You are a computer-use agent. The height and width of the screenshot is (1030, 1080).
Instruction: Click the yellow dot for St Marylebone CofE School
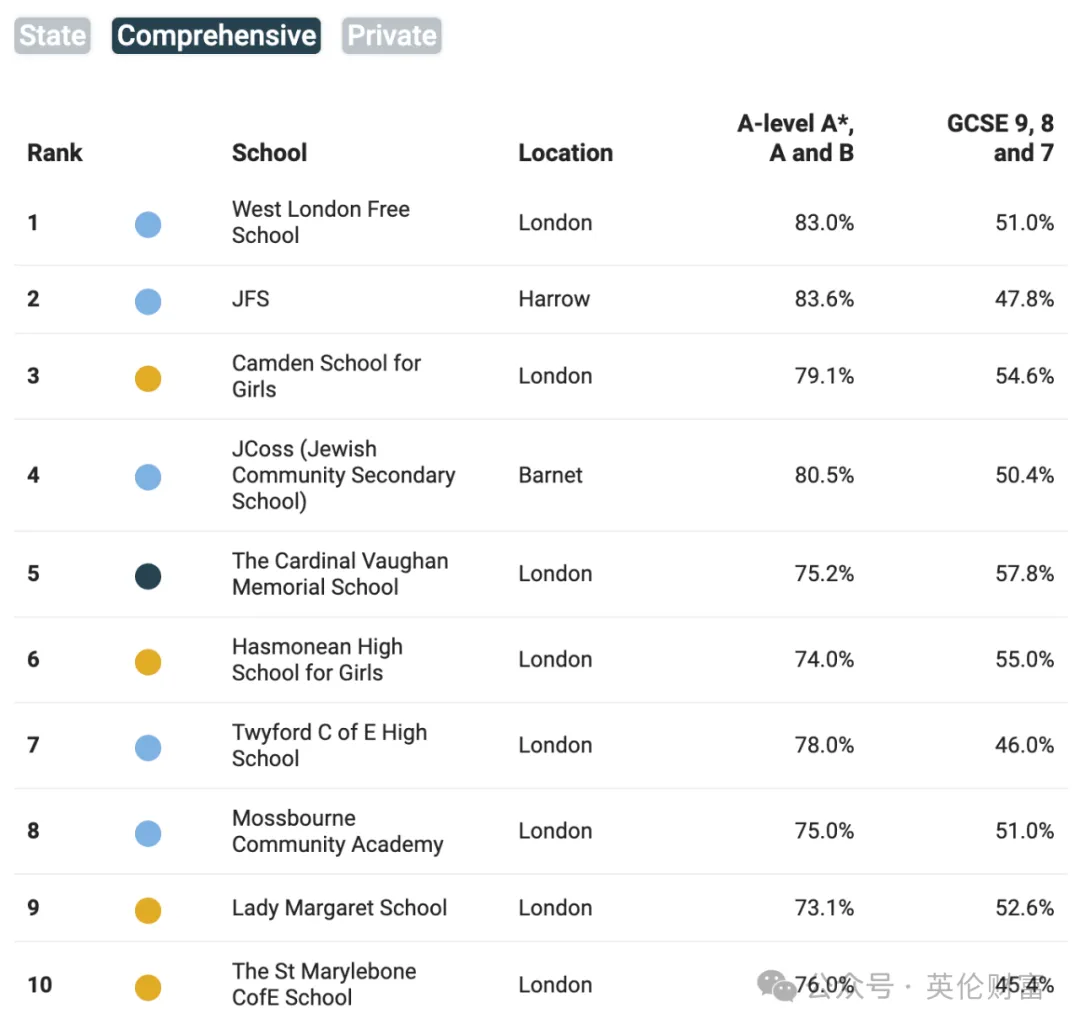148,987
